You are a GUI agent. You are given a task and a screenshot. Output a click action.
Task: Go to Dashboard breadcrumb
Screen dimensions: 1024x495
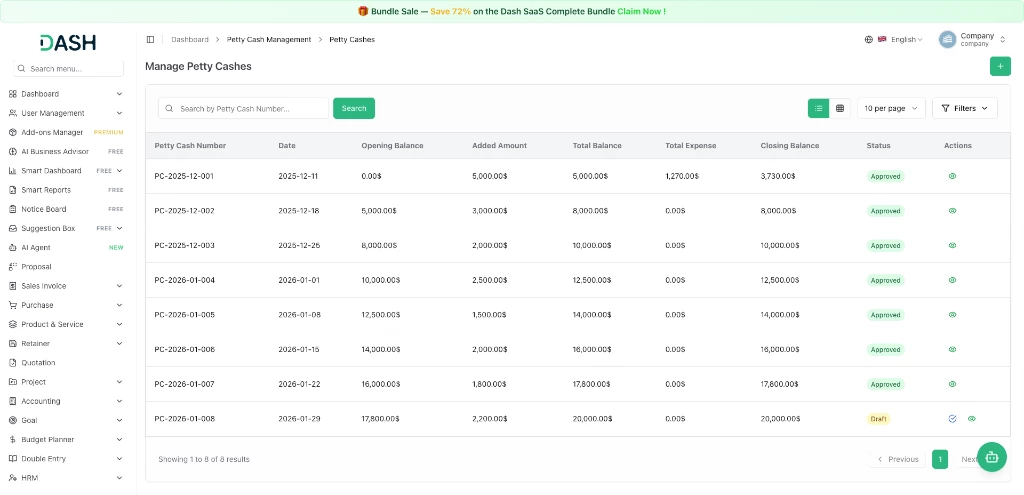(189, 39)
